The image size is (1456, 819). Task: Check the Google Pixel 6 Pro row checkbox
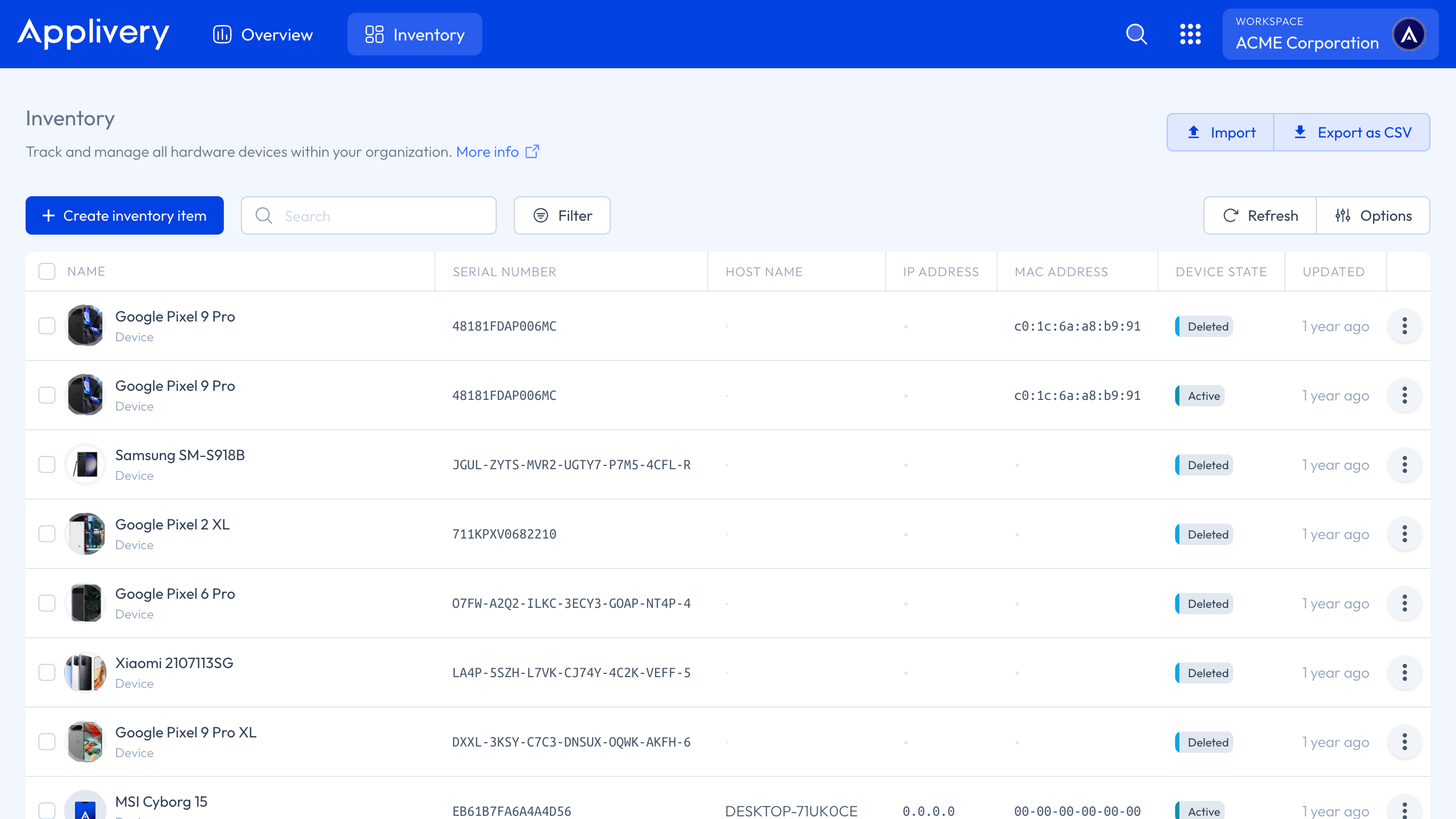pos(47,603)
